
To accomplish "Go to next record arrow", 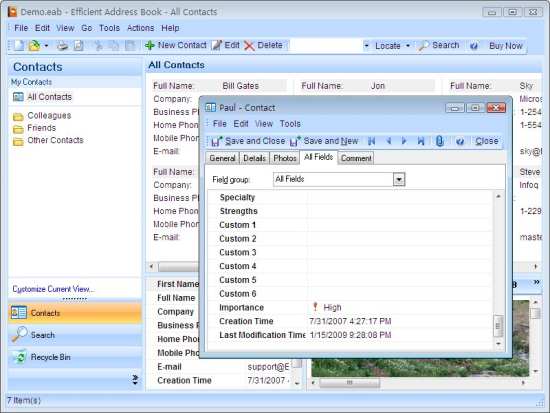I will 404,141.
